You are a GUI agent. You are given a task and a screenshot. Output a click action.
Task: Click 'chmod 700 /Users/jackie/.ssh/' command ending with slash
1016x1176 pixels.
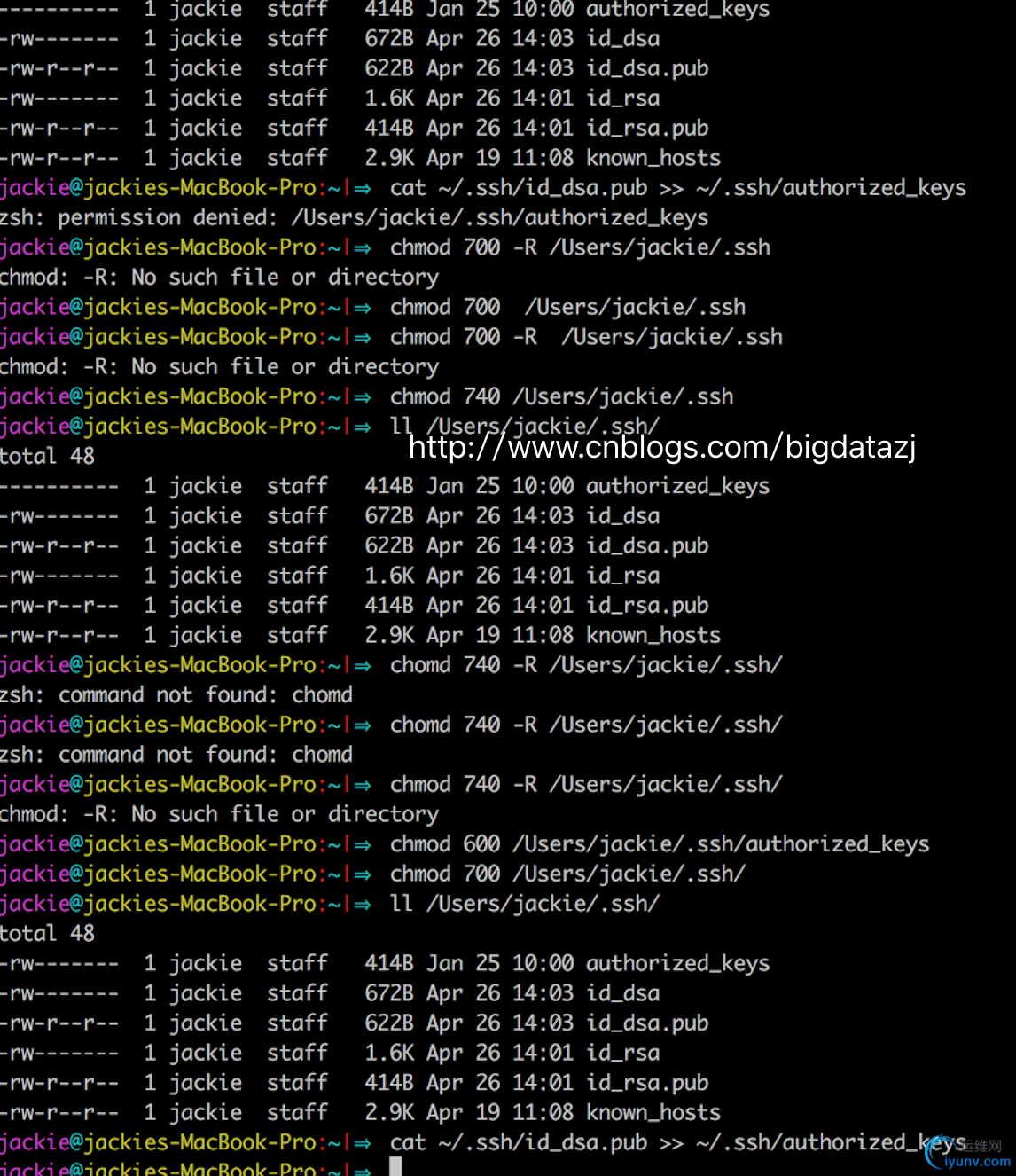tap(567, 874)
